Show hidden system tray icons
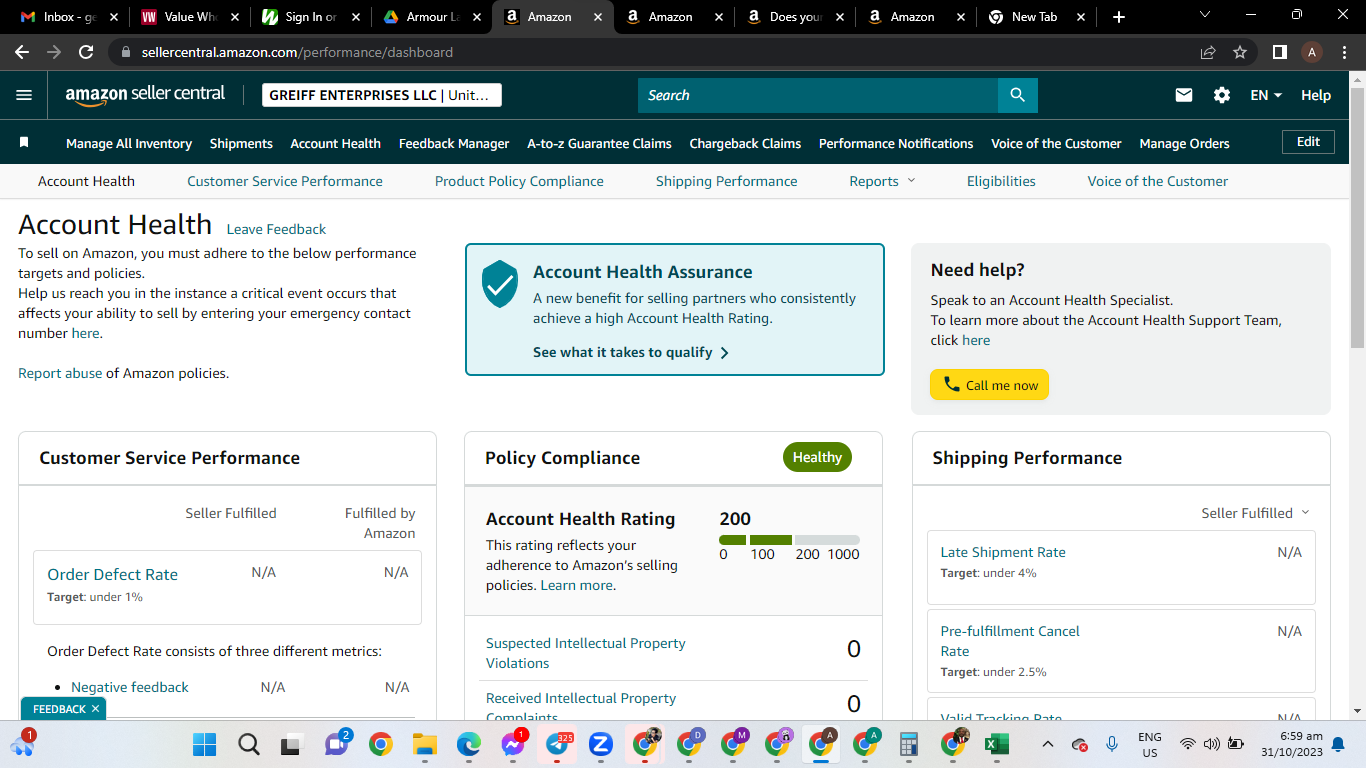Image resolution: width=1366 pixels, height=768 pixels. coord(1047,744)
